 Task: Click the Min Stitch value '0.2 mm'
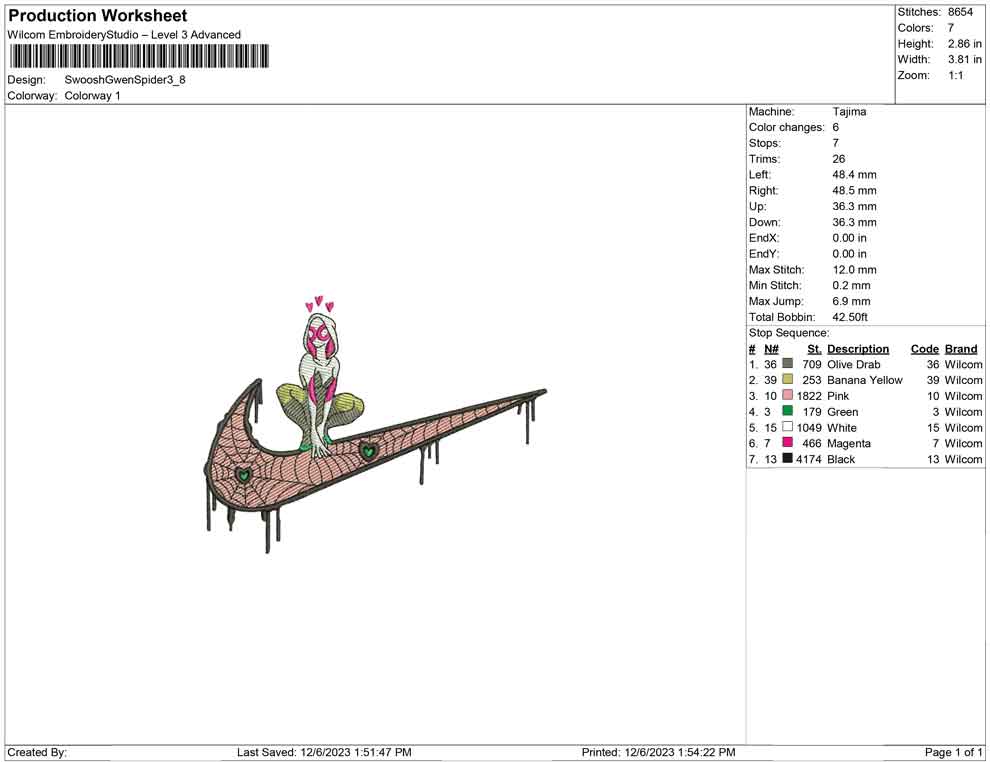coord(851,285)
